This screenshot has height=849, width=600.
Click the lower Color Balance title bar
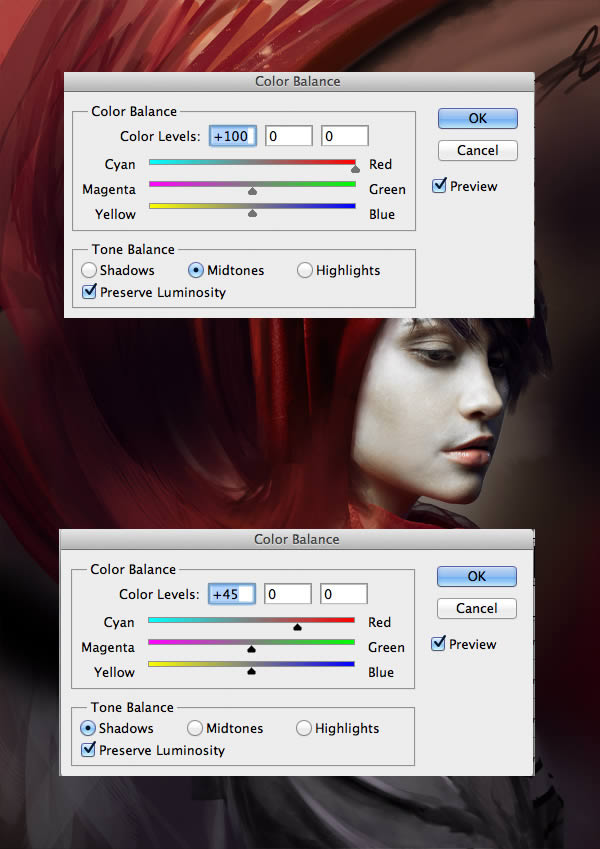[297, 539]
